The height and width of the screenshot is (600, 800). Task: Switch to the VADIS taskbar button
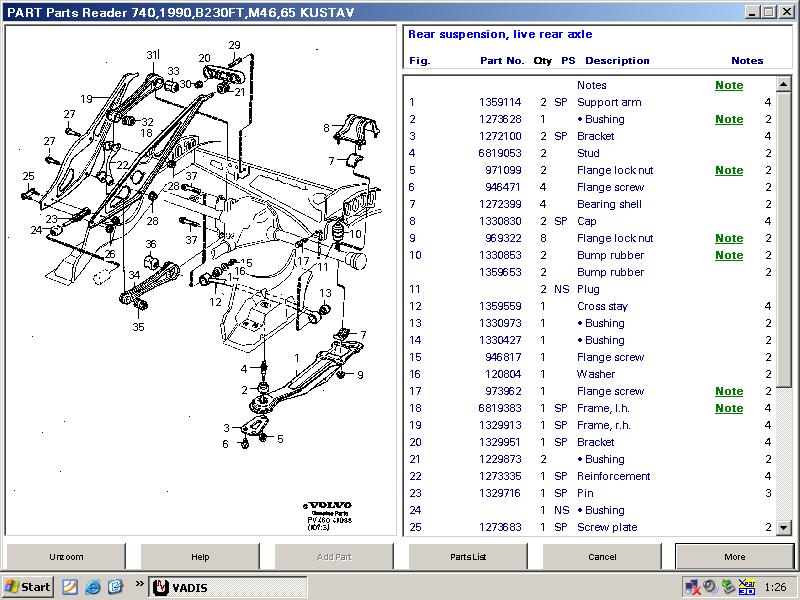pos(228,587)
